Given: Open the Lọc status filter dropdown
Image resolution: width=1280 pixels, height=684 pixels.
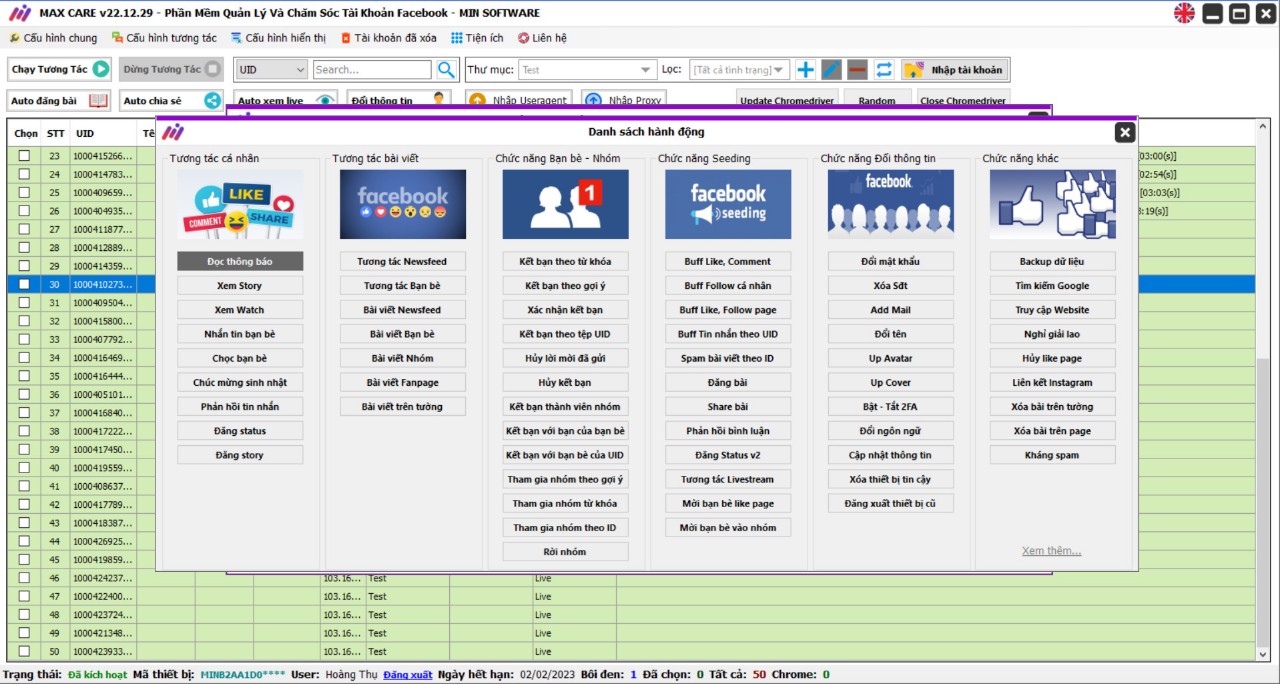Looking at the screenshot, I should point(739,70).
